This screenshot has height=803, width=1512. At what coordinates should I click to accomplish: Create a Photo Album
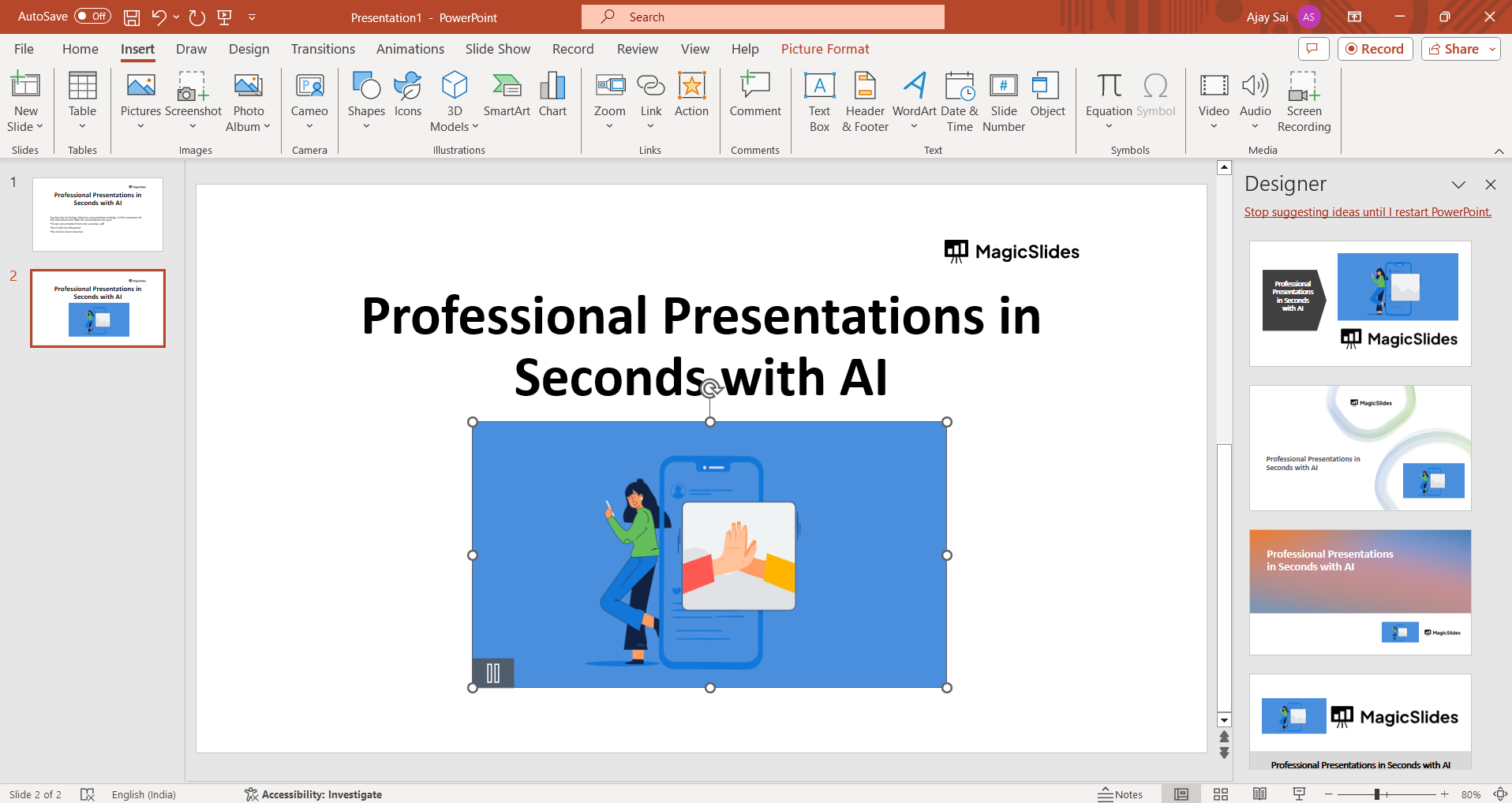[x=248, y=101]
